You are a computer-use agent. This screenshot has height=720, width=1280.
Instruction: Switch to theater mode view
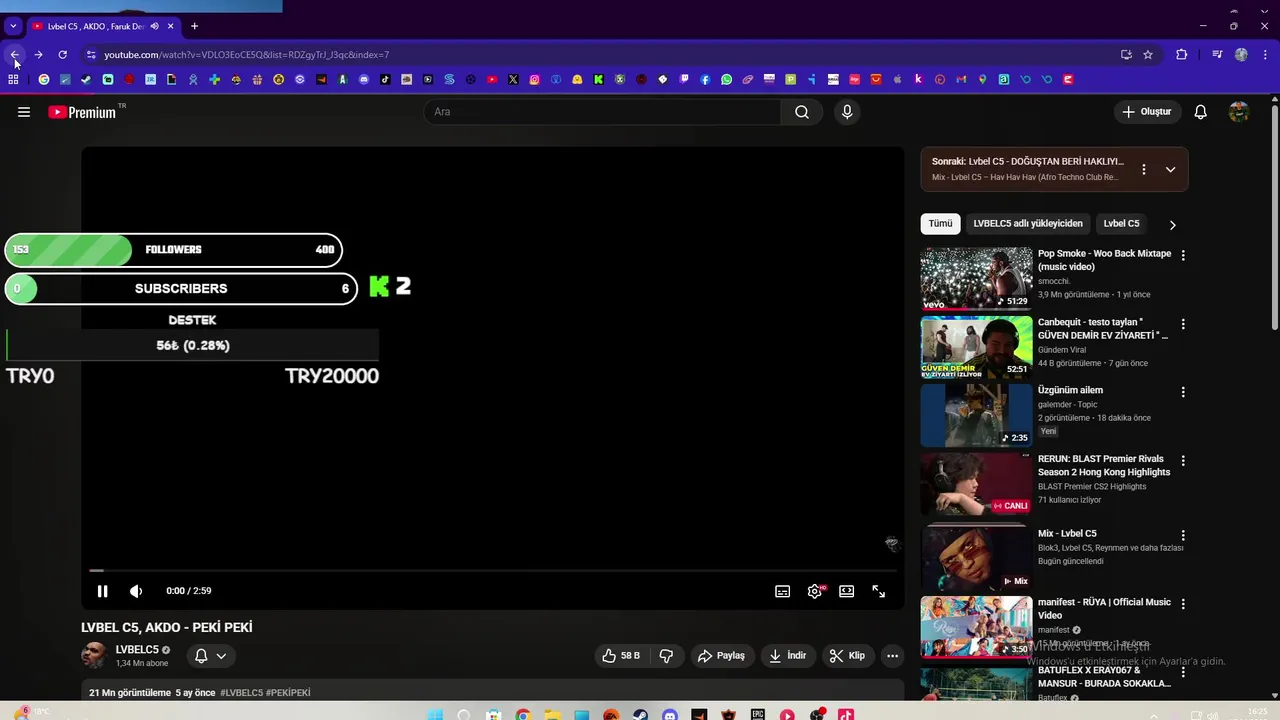coord(847,591)
